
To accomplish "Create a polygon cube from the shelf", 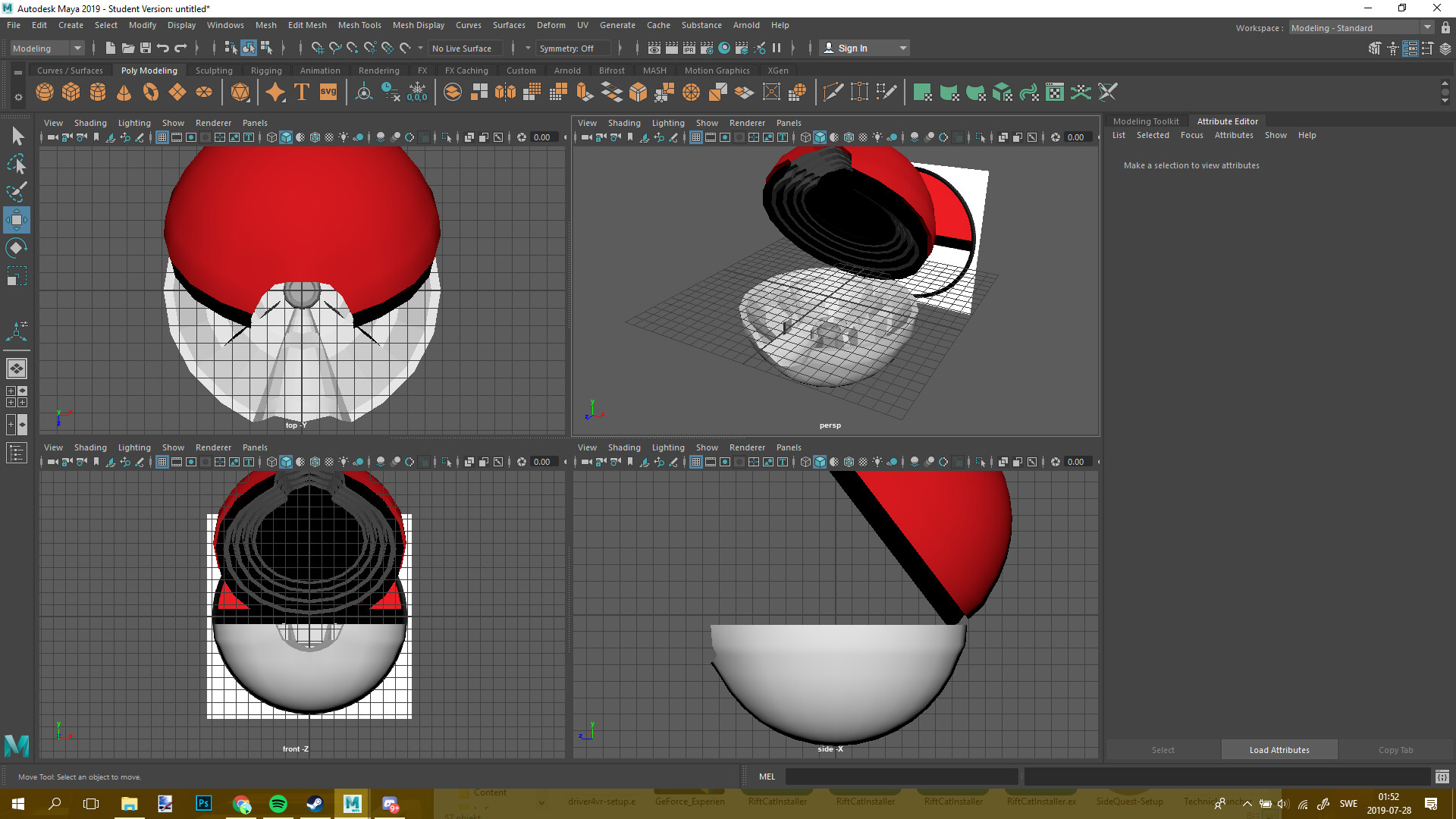I will tap(71, 93).
